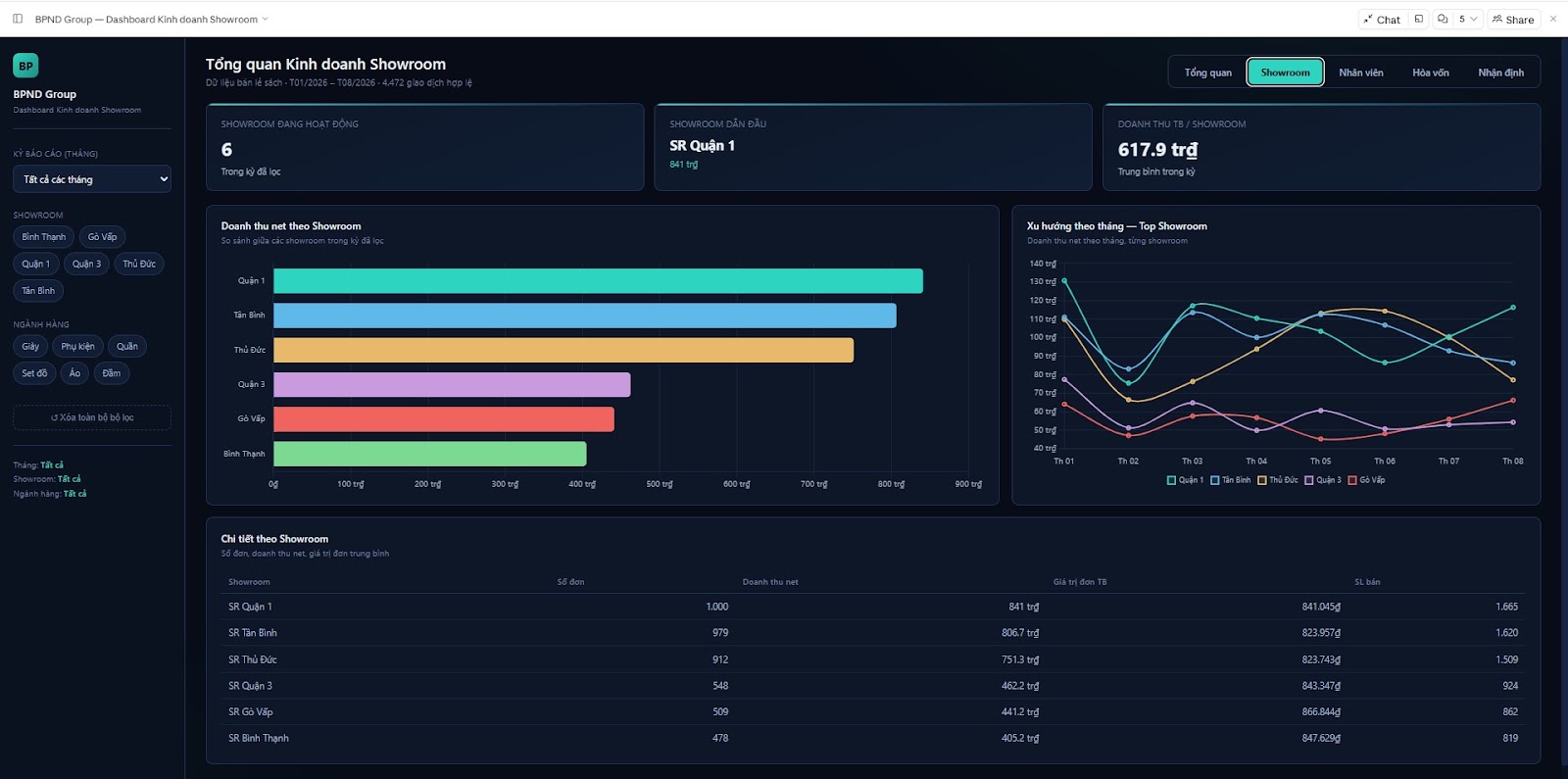Click the BP logo badge
This screenshot has height=779, width=1568.
point(25,66)
